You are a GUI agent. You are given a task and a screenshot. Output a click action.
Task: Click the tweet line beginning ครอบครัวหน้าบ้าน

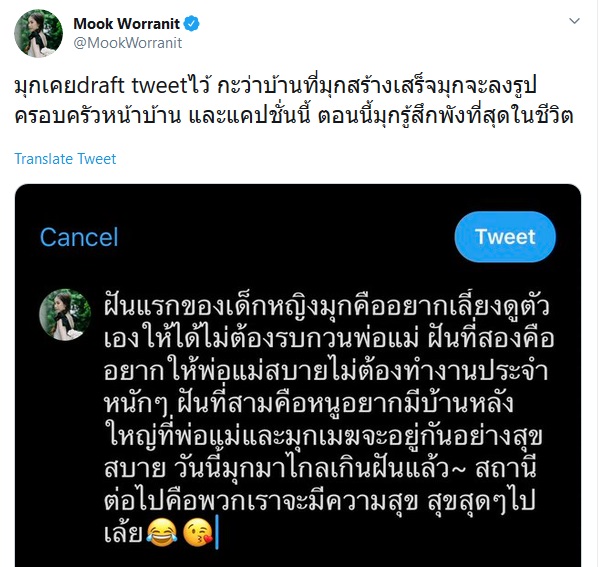click(294, 117)
